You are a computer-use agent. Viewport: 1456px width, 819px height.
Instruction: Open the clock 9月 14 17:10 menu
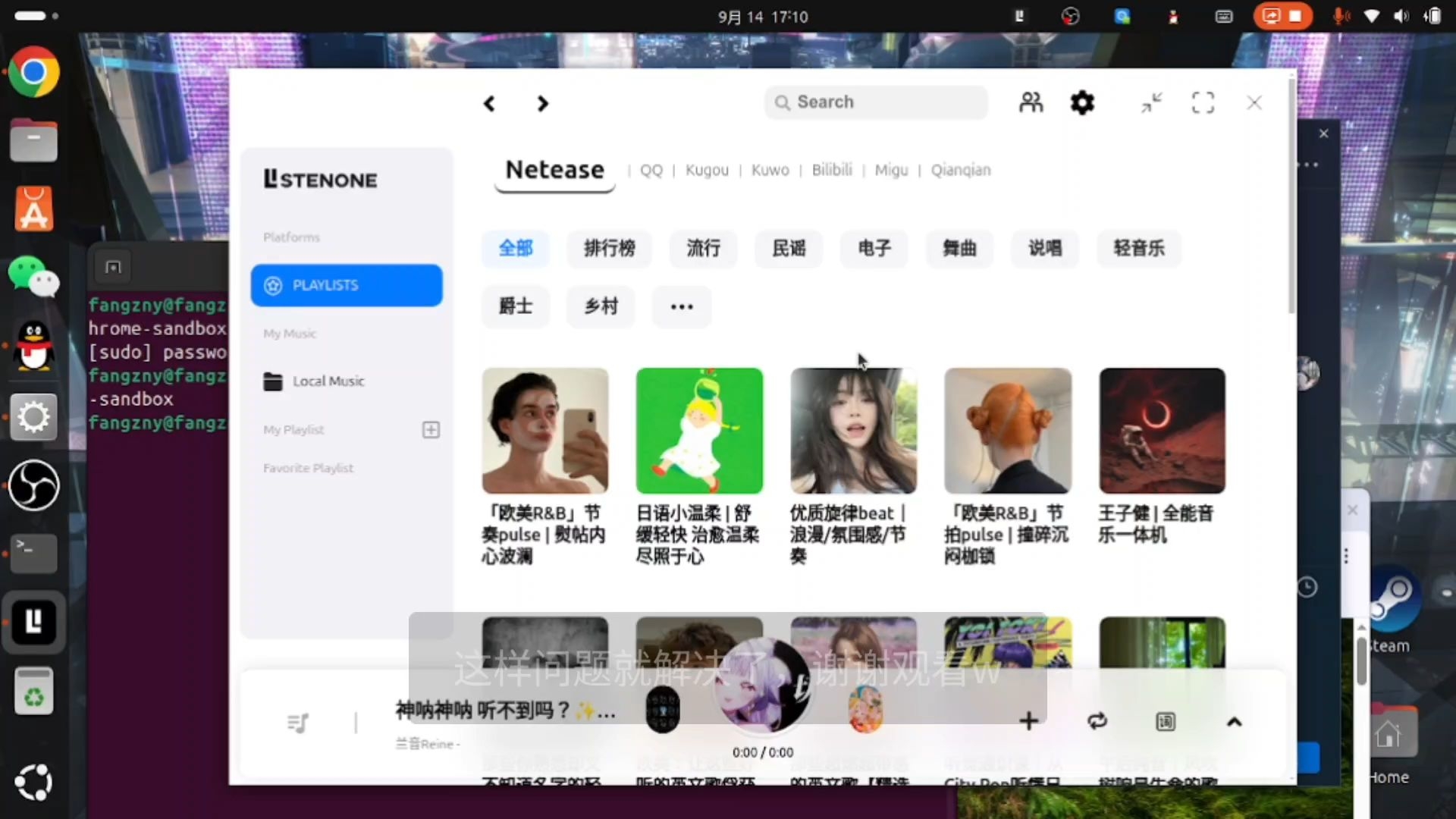763,17
